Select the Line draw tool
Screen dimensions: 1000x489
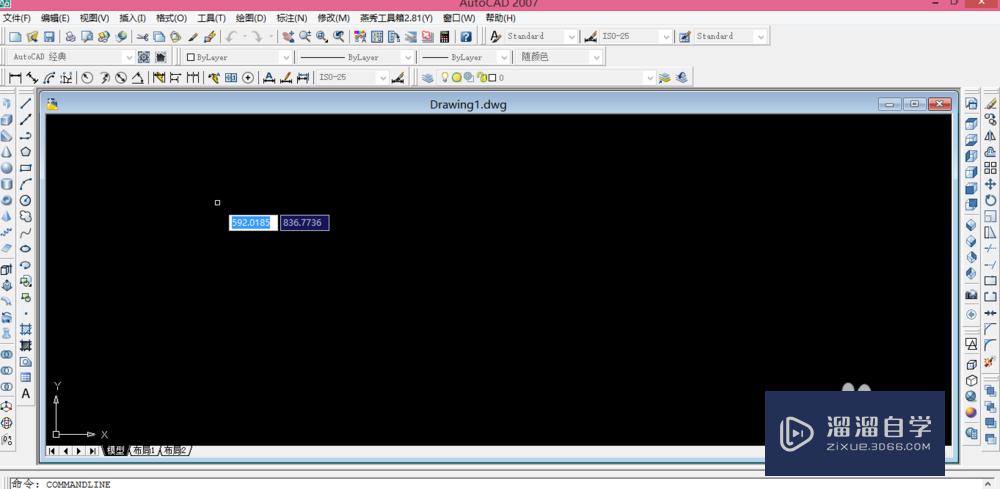[x=26, y=103]
